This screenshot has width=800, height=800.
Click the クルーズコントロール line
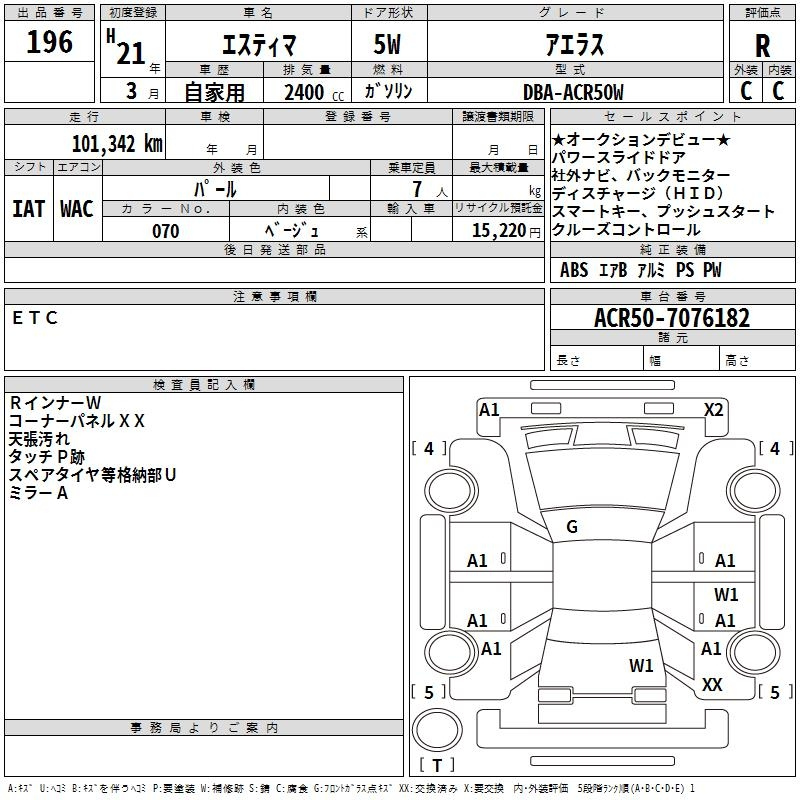coord(626,230)
